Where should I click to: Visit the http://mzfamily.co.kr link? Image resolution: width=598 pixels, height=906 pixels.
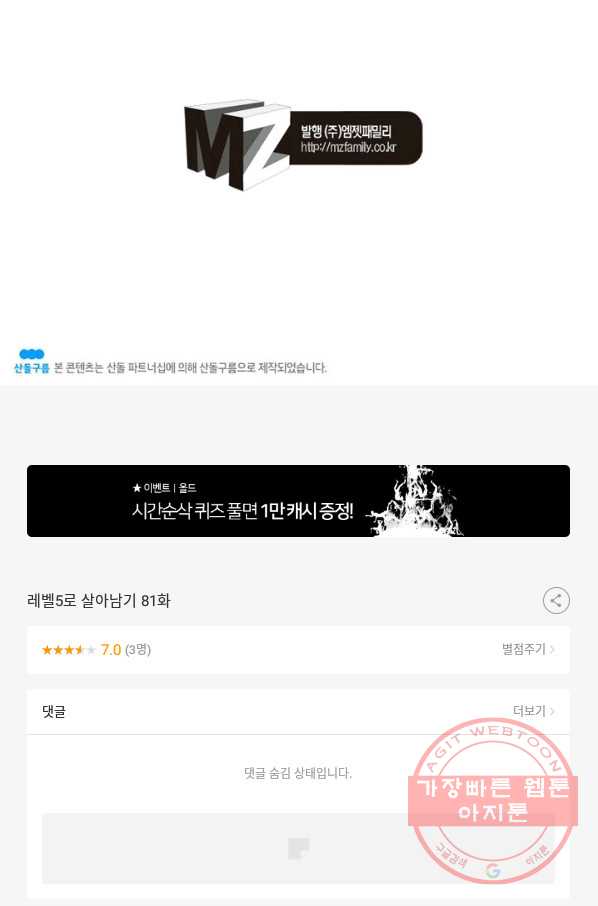tap(348, 147)
